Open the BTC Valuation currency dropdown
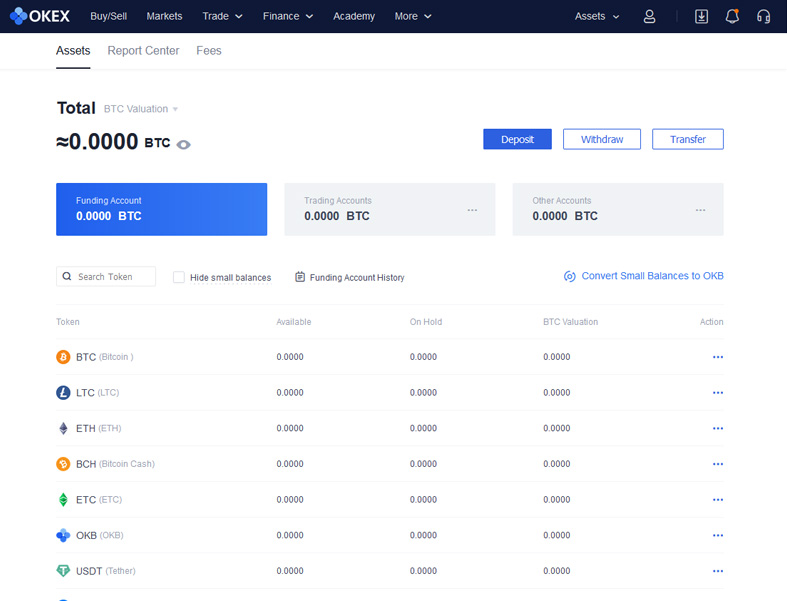 (141, 109)
